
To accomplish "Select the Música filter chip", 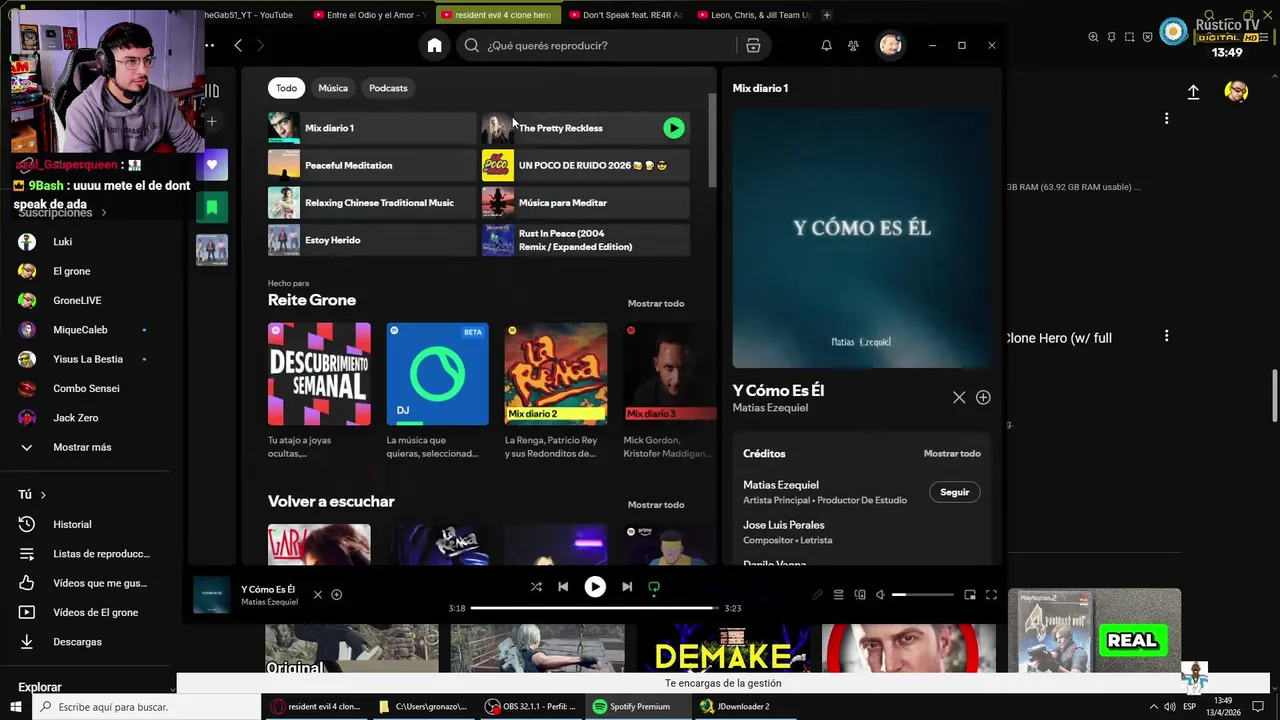I will click(333, 88).
